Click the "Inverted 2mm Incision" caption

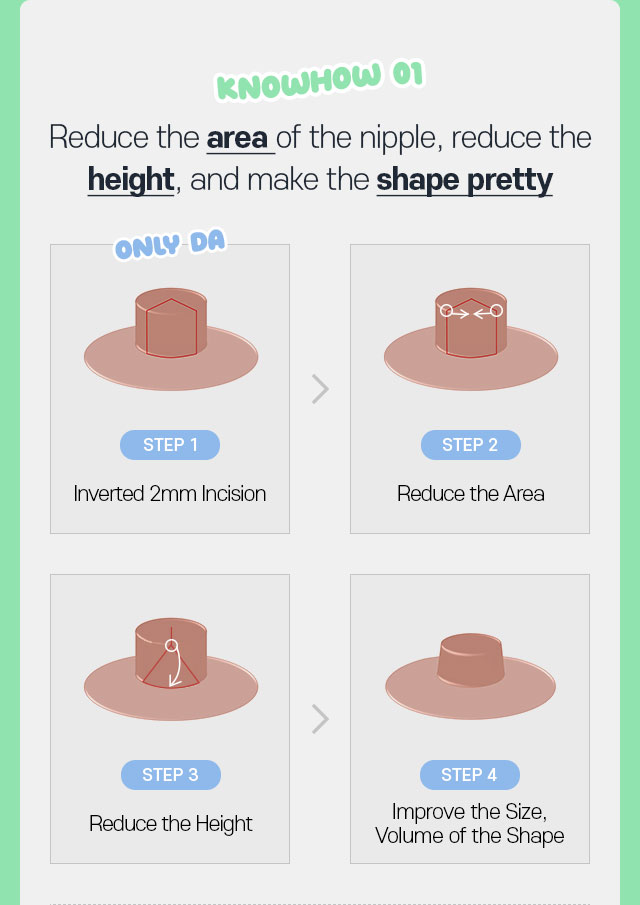tap(170, 493)
